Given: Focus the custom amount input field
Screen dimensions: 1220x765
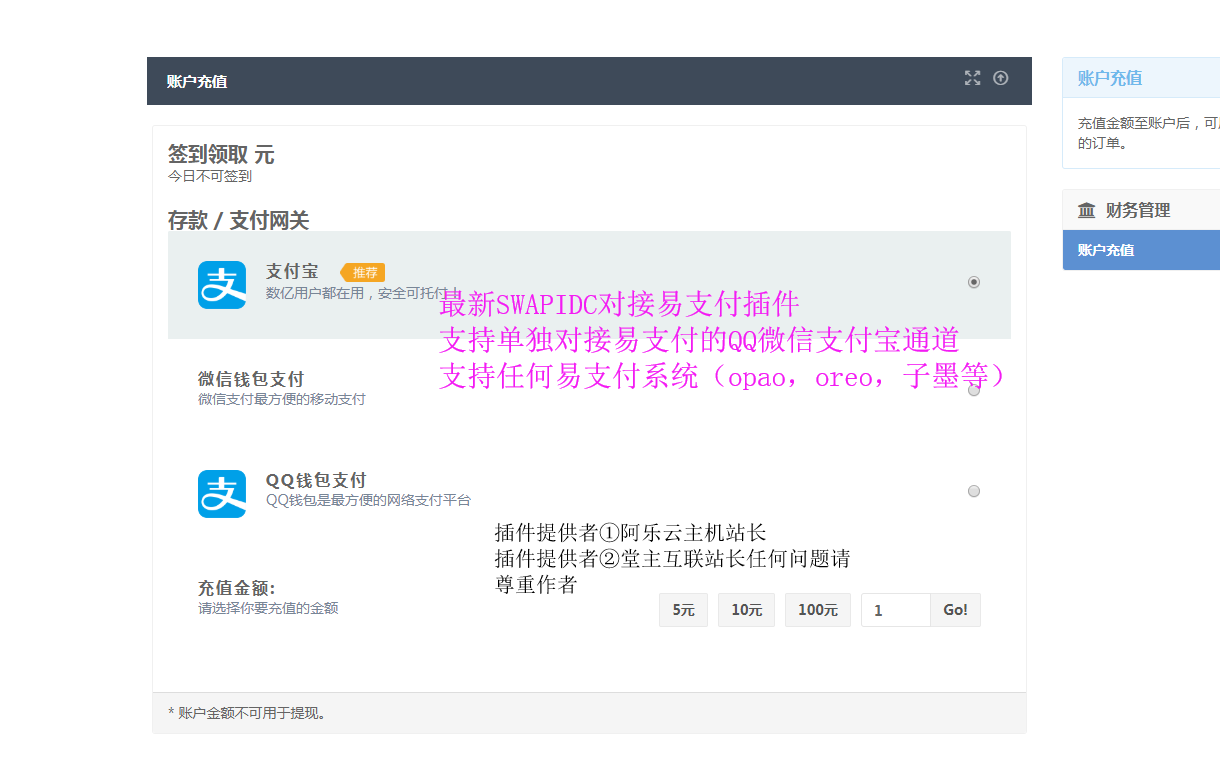Looking at the screenshot, I should (x=895, y=610).
